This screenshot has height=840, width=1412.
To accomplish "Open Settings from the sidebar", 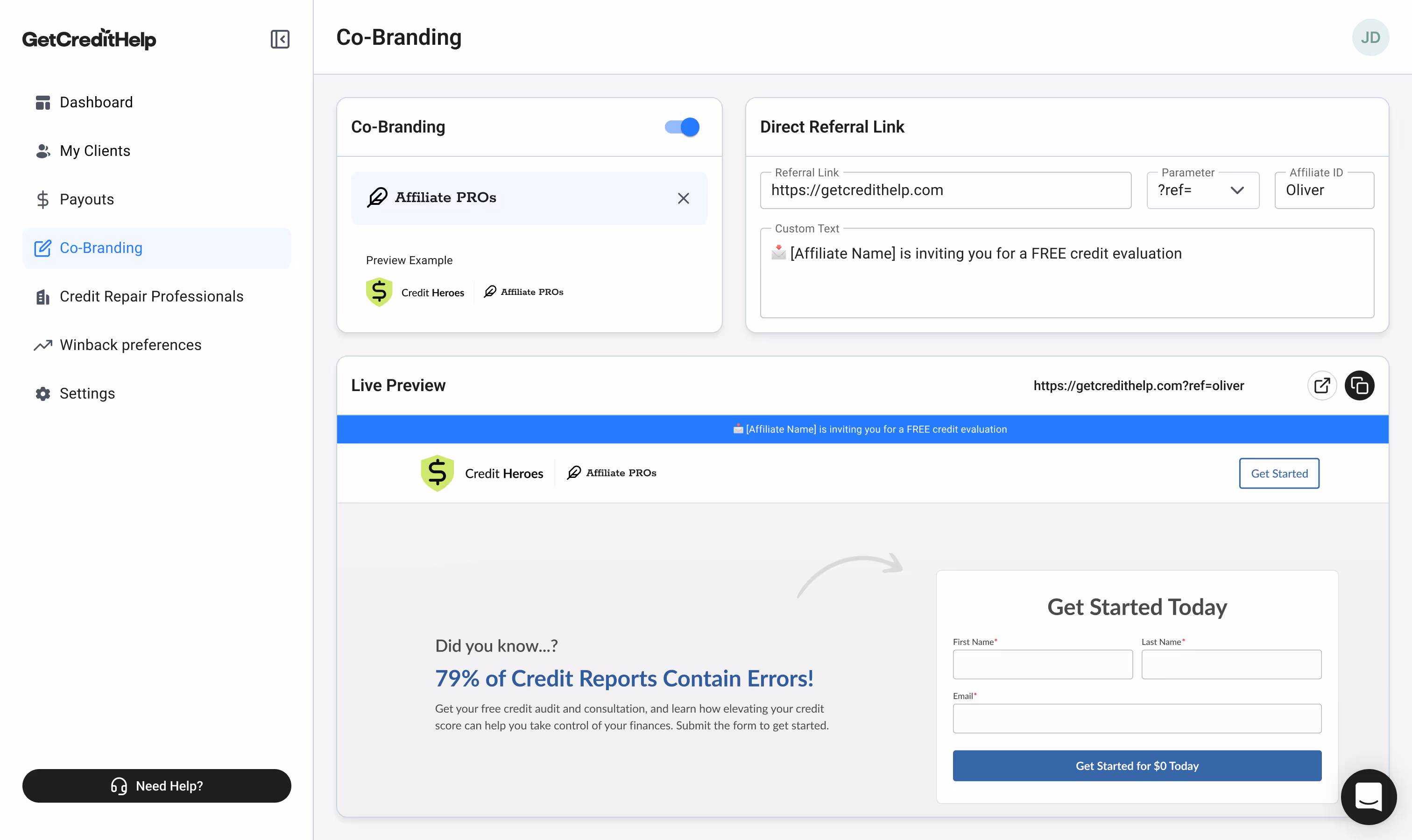I will 156,393.
